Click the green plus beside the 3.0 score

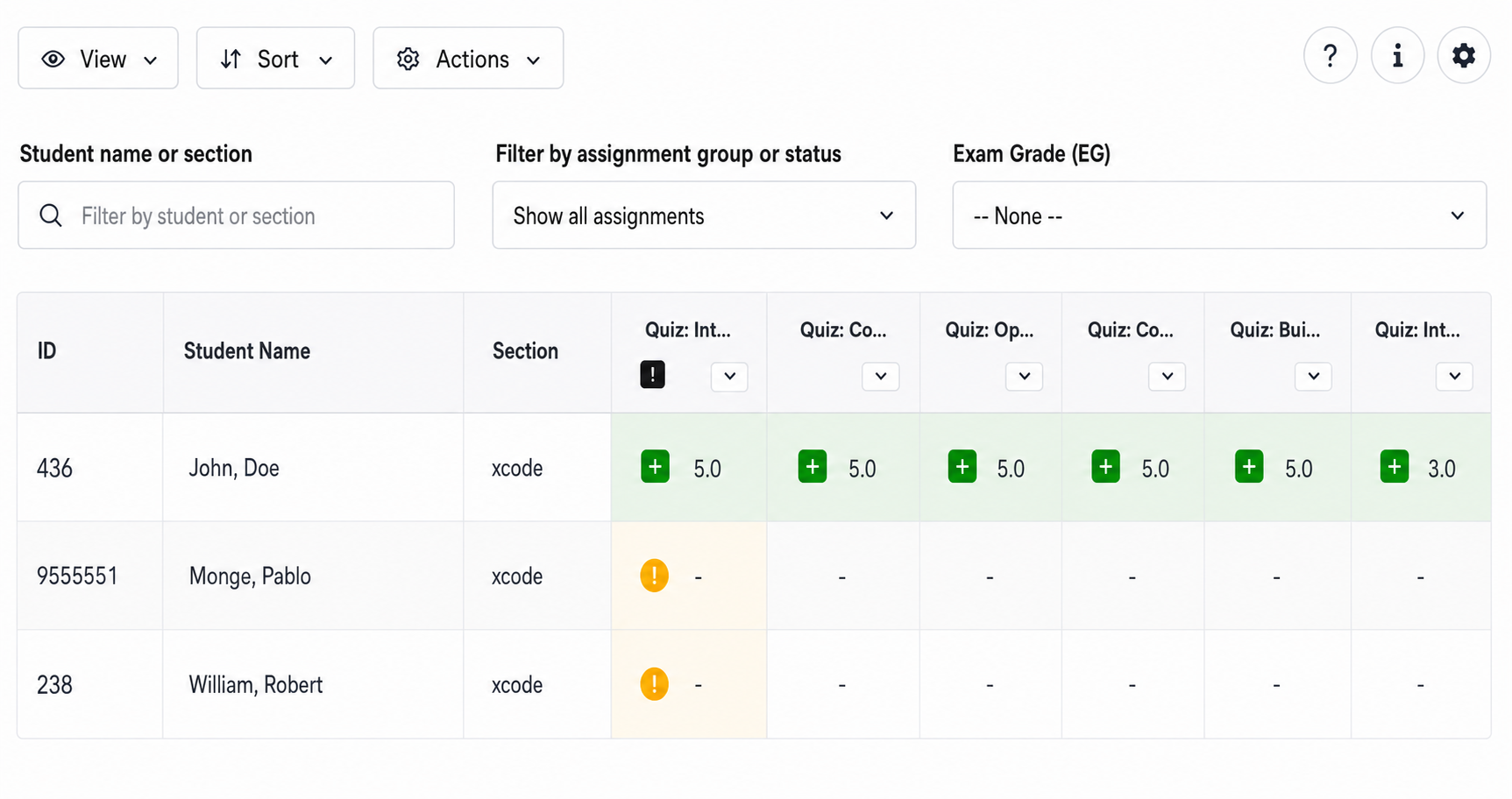1394,467
